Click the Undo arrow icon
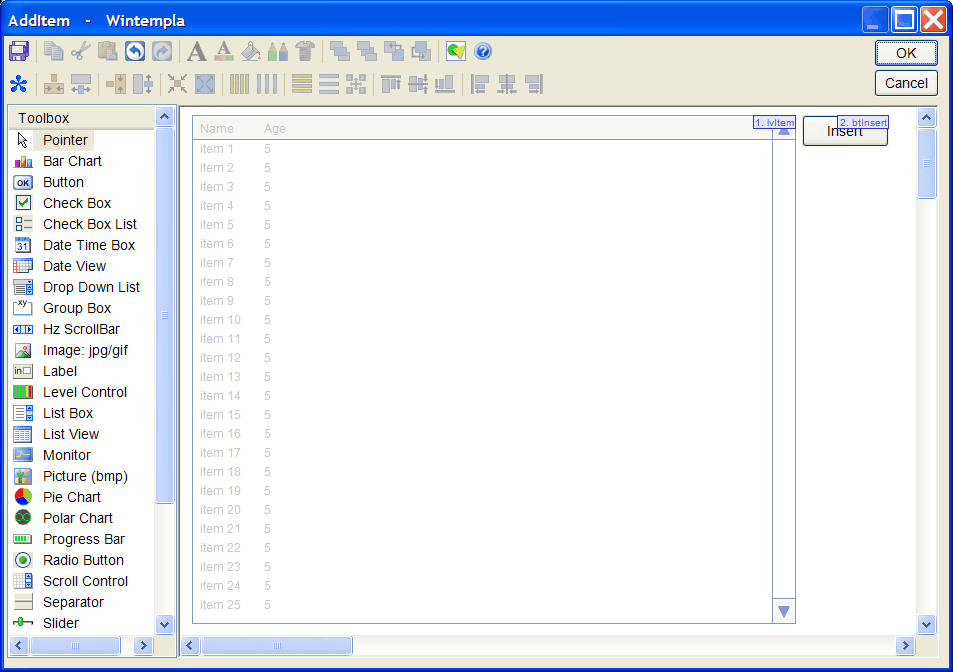The image size is (953, 672). pos(135,51)
